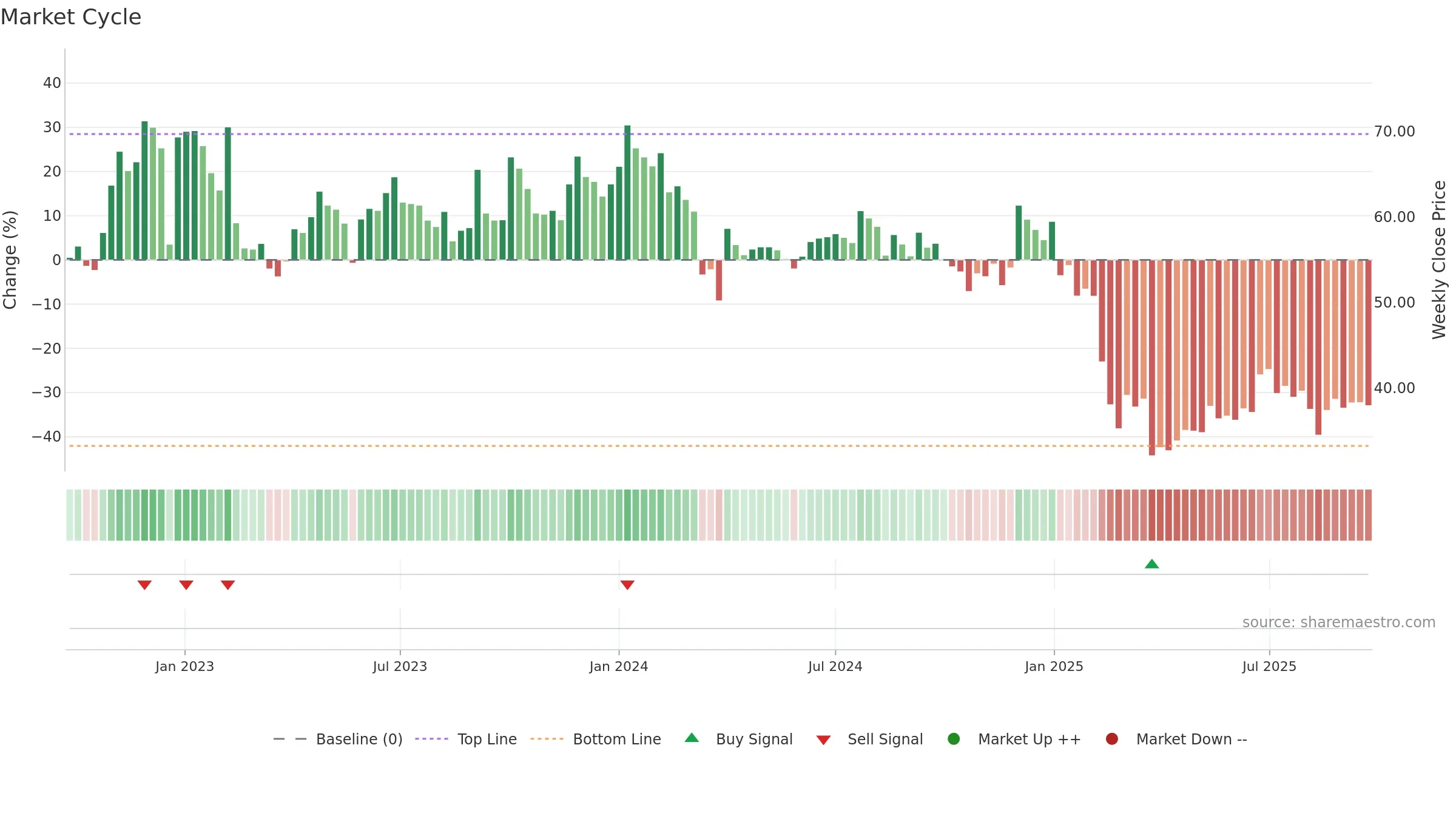Click the 70.00 price axis label
This screenshot has width=1456, height=819.
[x=1394, y=131]
